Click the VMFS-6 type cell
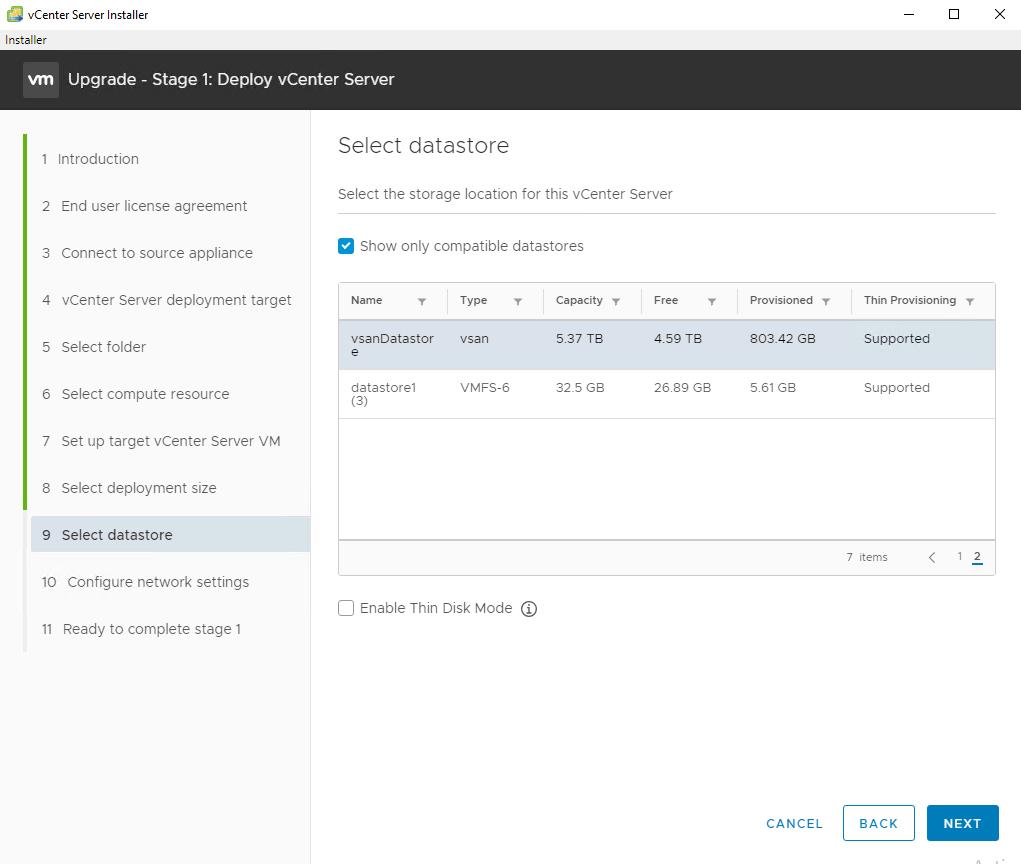Image resolution: width=1021 pixels, height=864 pixels. pyautogui.click(x=484, y=387)
